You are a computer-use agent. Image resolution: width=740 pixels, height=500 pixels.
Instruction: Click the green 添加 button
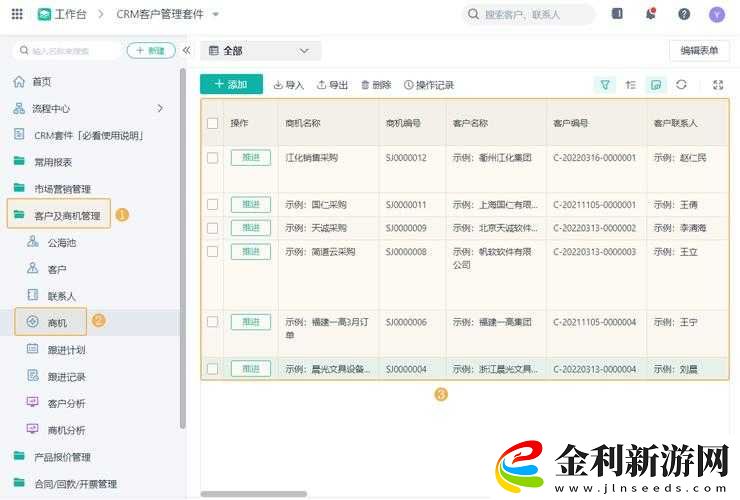coord(231,85)
